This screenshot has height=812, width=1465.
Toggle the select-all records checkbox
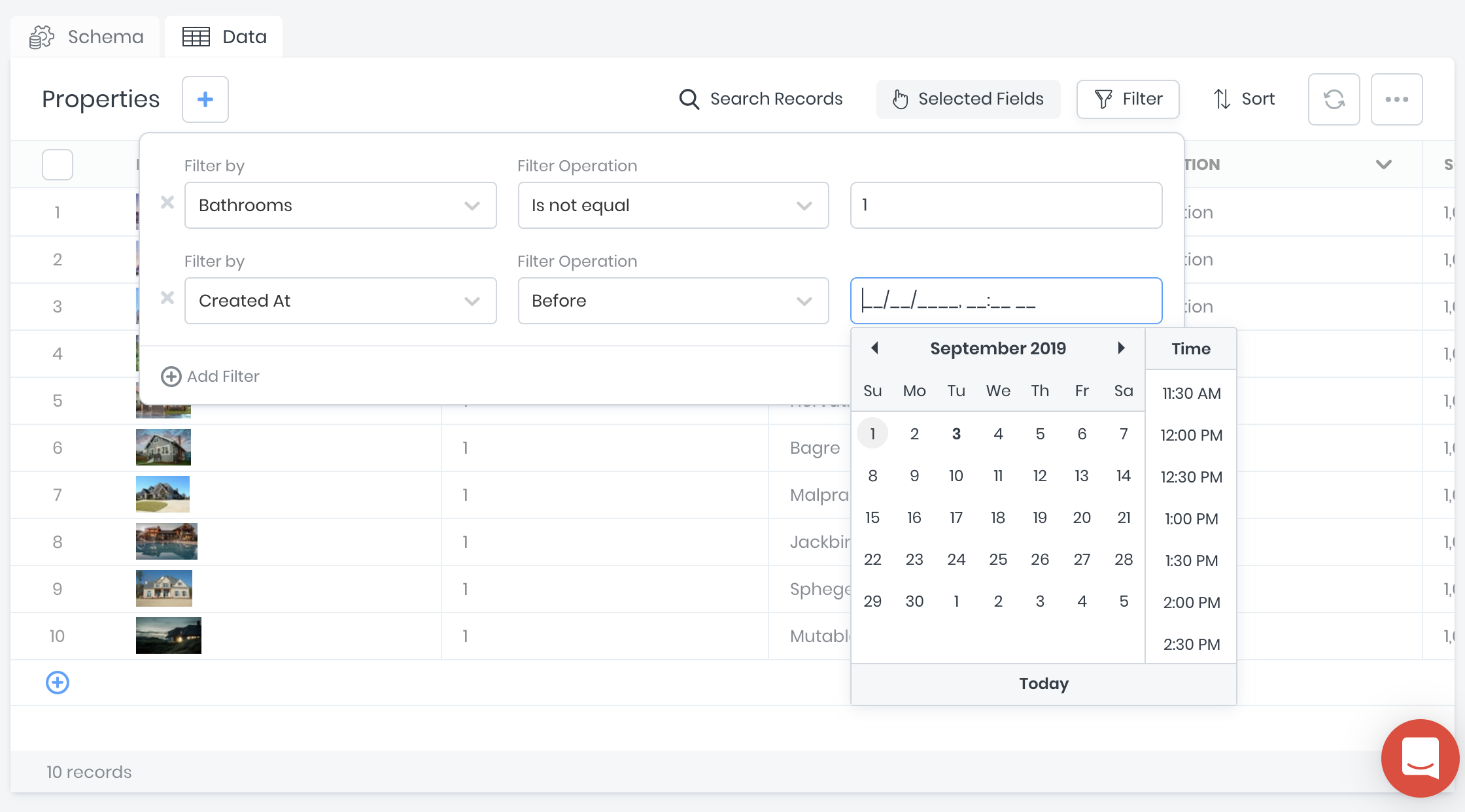coord(58,165)
